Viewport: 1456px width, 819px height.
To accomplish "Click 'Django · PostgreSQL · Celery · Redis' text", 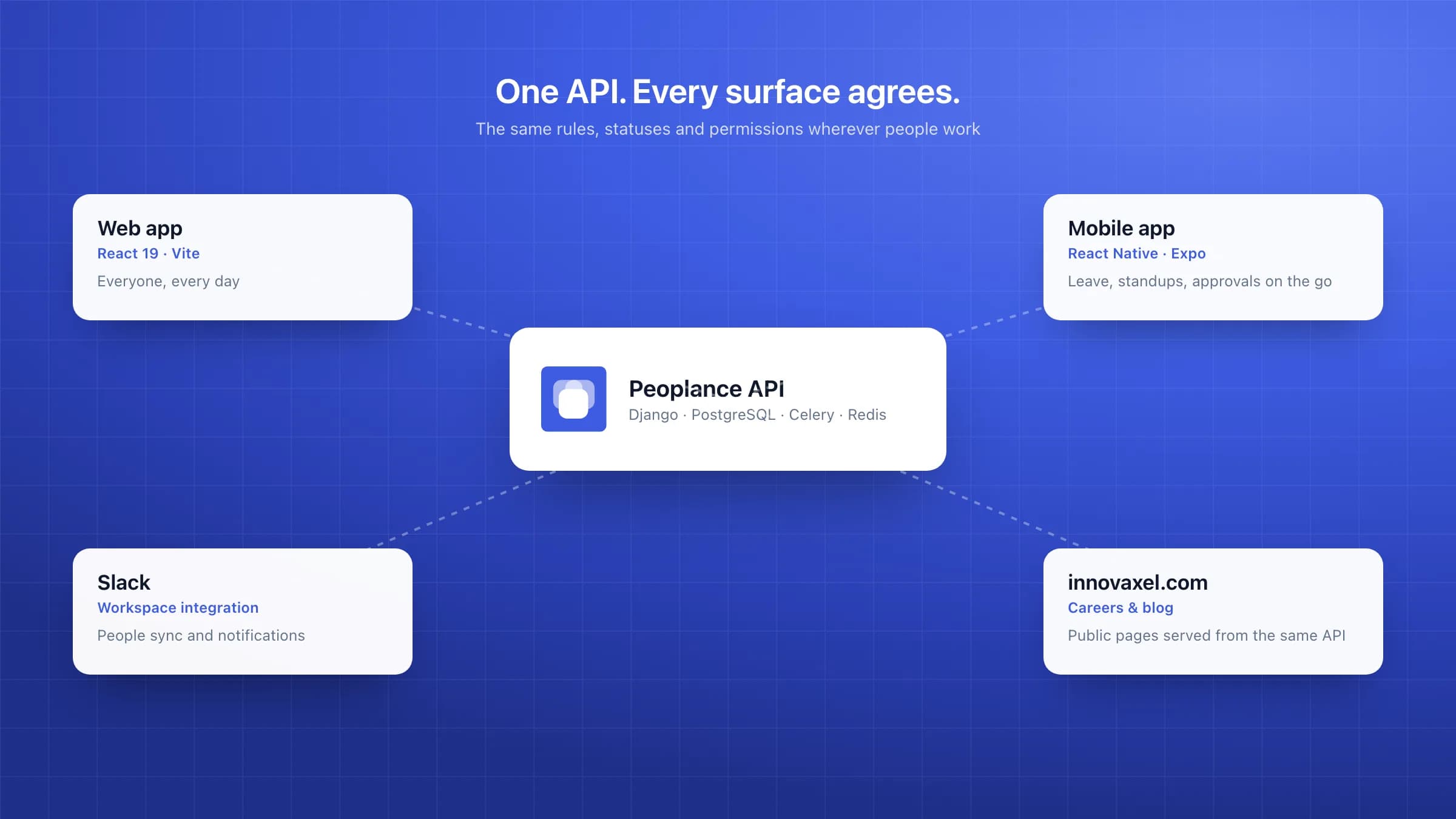I will pos(758,415).
